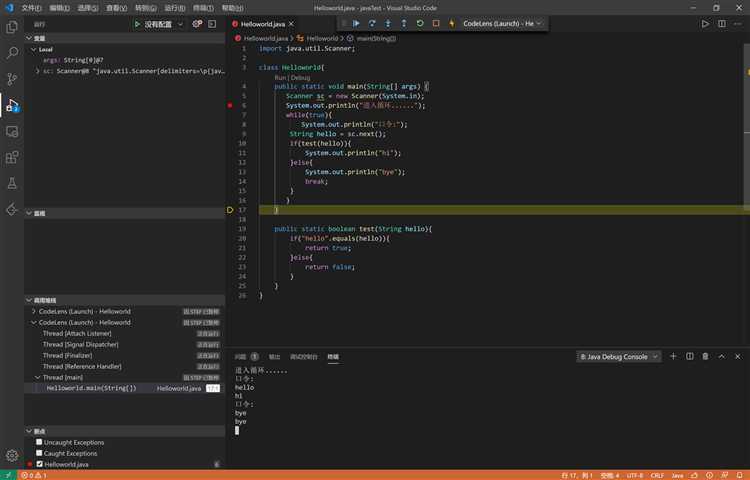Click Step Out in the debug toolbar
This screenshot has width=750, height=480.
[404, 23]
